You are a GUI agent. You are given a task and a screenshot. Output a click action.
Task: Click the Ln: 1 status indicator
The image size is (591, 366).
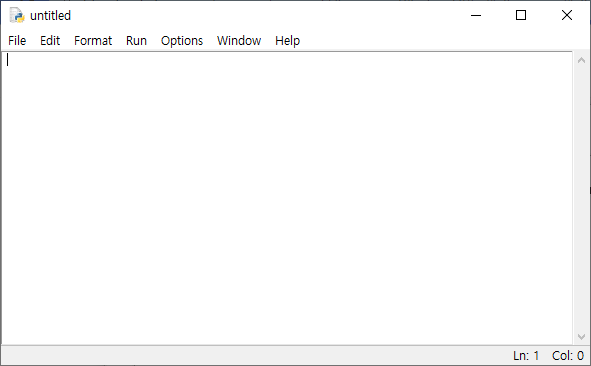[526, 355]
